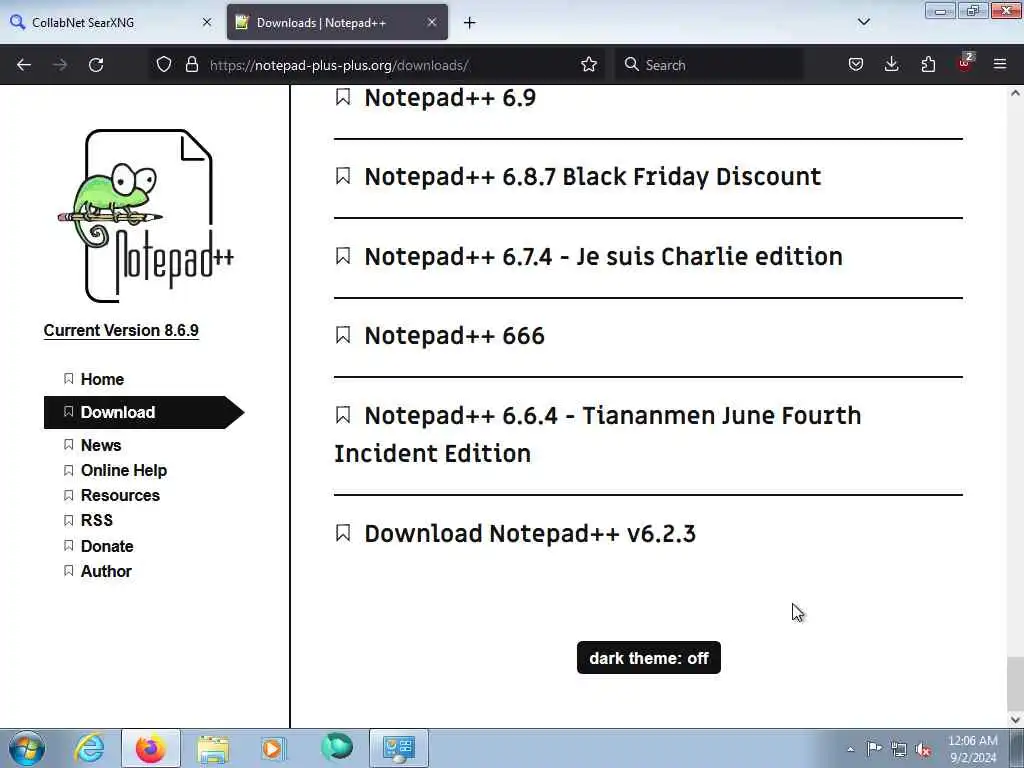Open the Extensions puzzle-piece menu

928,65
